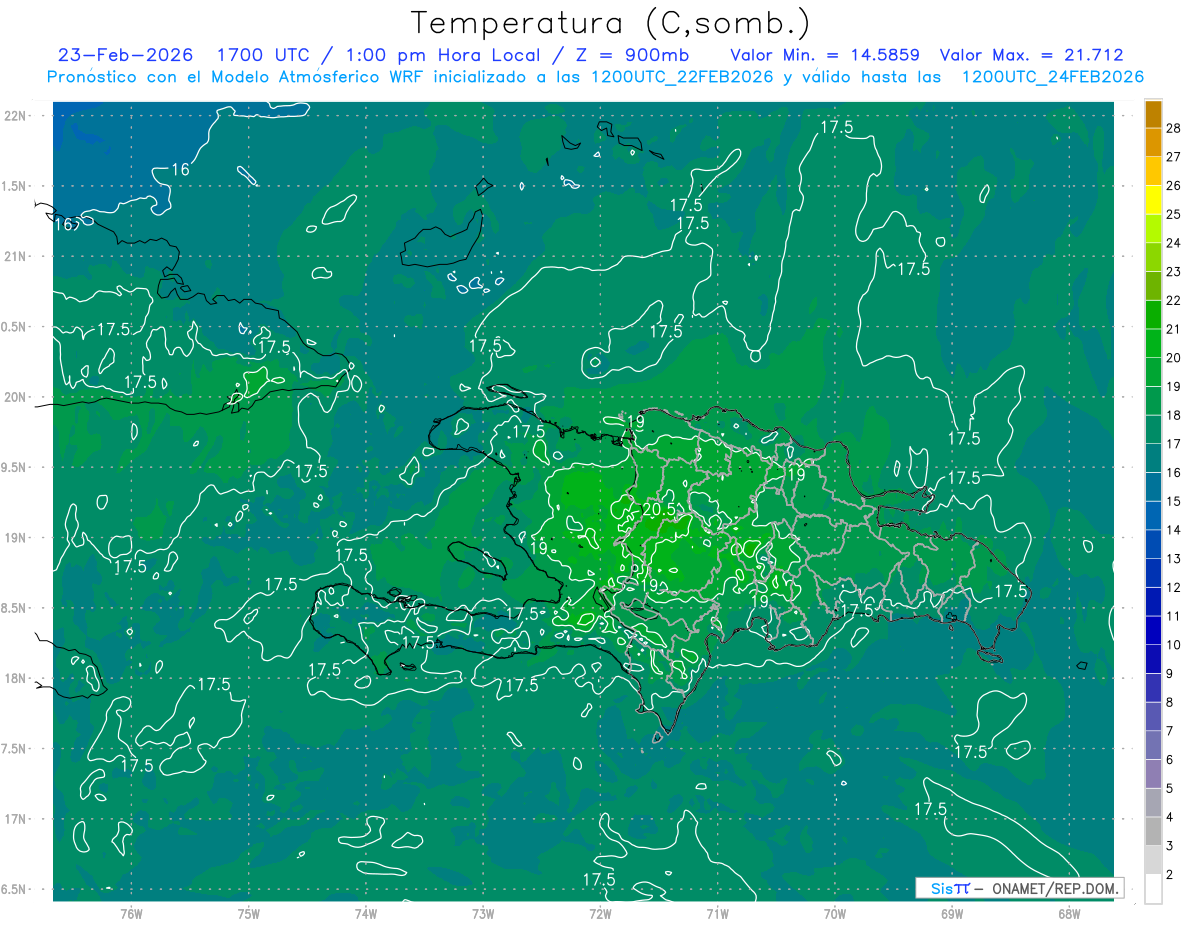Click the "20.5" contour label on the map
Viewport: 1200px width, 927px height.
(x=658, y=509)
